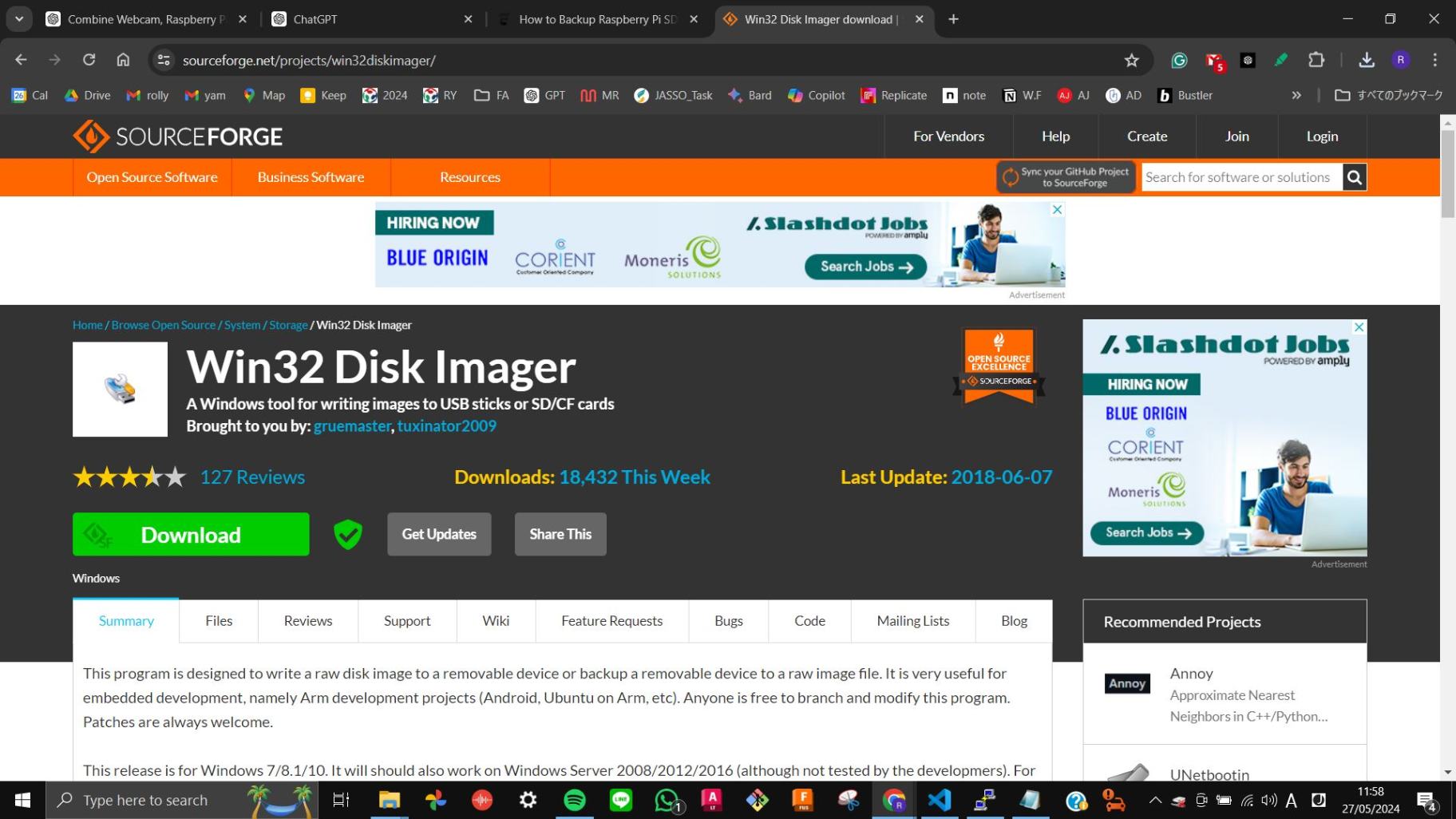The height and width of the screenshot is (819, 1456).
Task: Switch to the Reviews tab
Action: tap(308, 621)
